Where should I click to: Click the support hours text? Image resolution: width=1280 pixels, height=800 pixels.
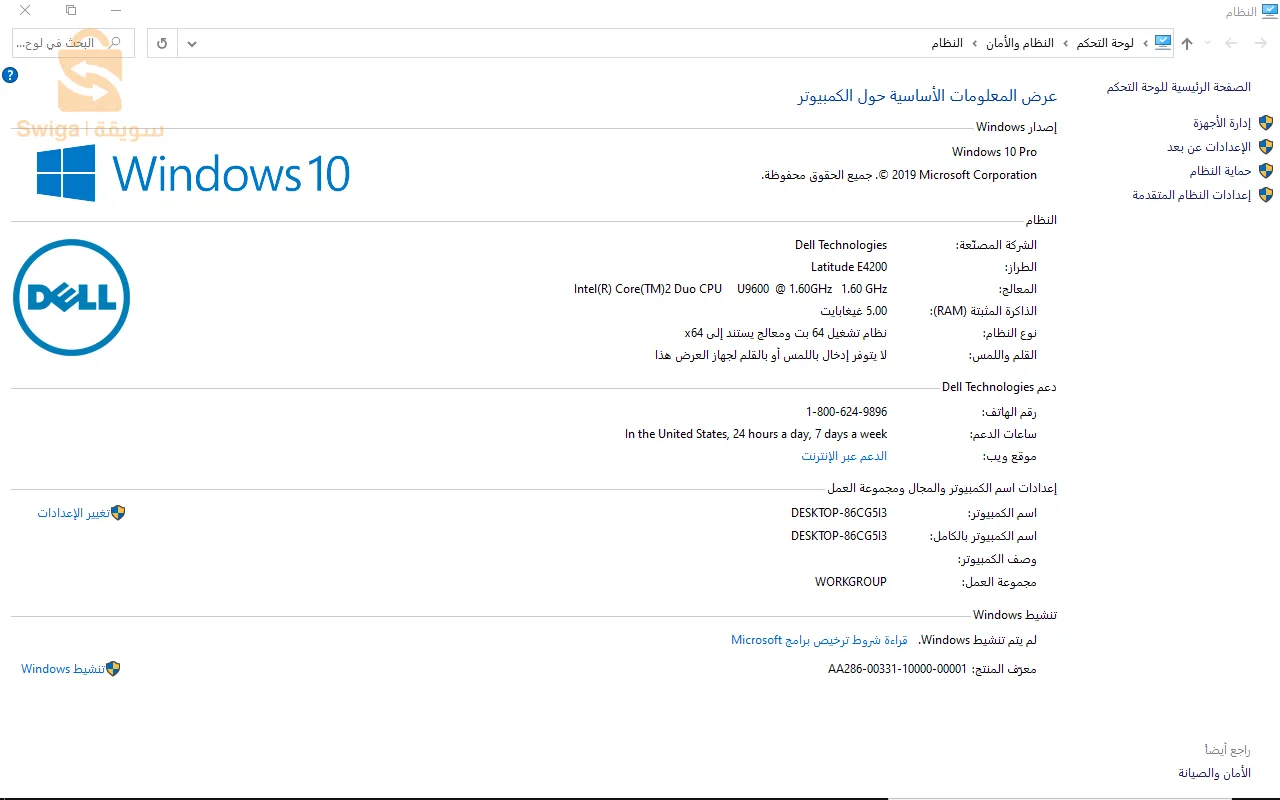point(756,434)
